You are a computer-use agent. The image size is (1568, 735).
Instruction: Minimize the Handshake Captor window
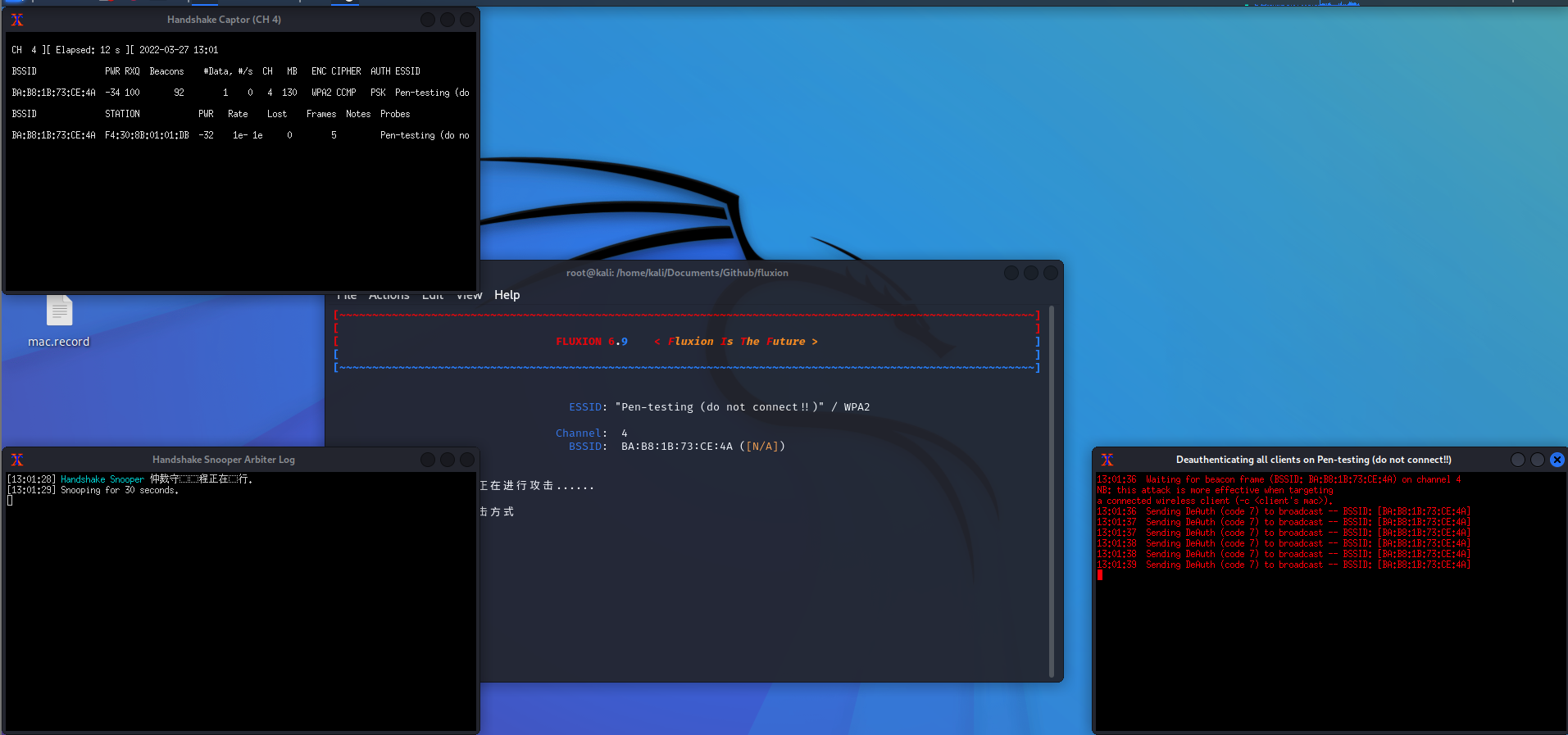(x=428, y=20)
